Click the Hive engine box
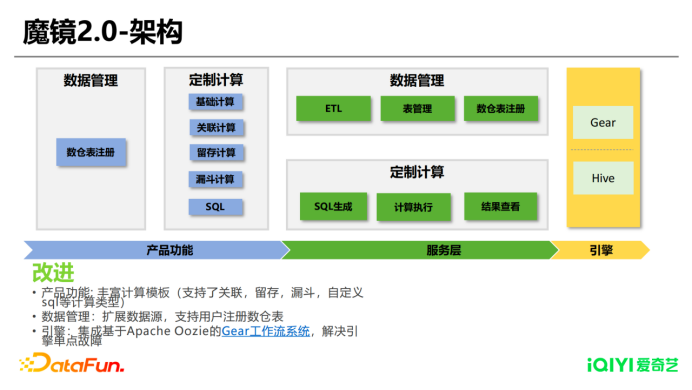 coord(603,178)
